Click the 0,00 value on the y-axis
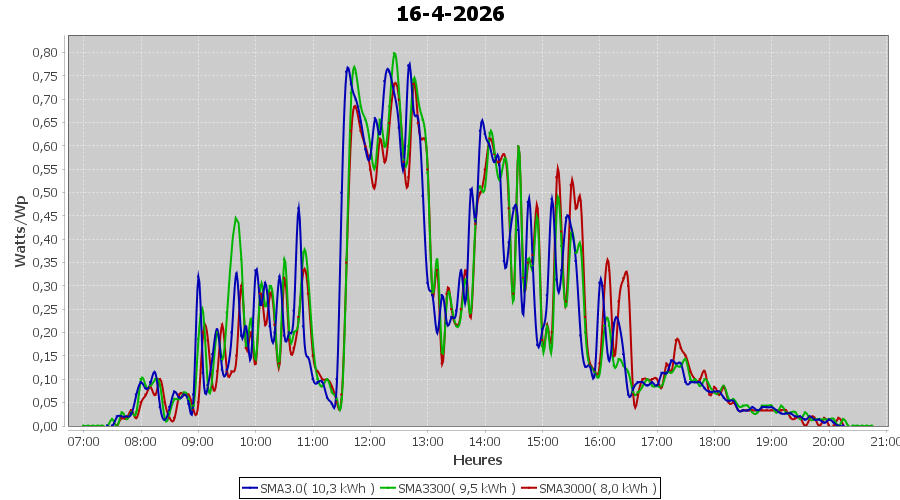 [x=46, y=426]
